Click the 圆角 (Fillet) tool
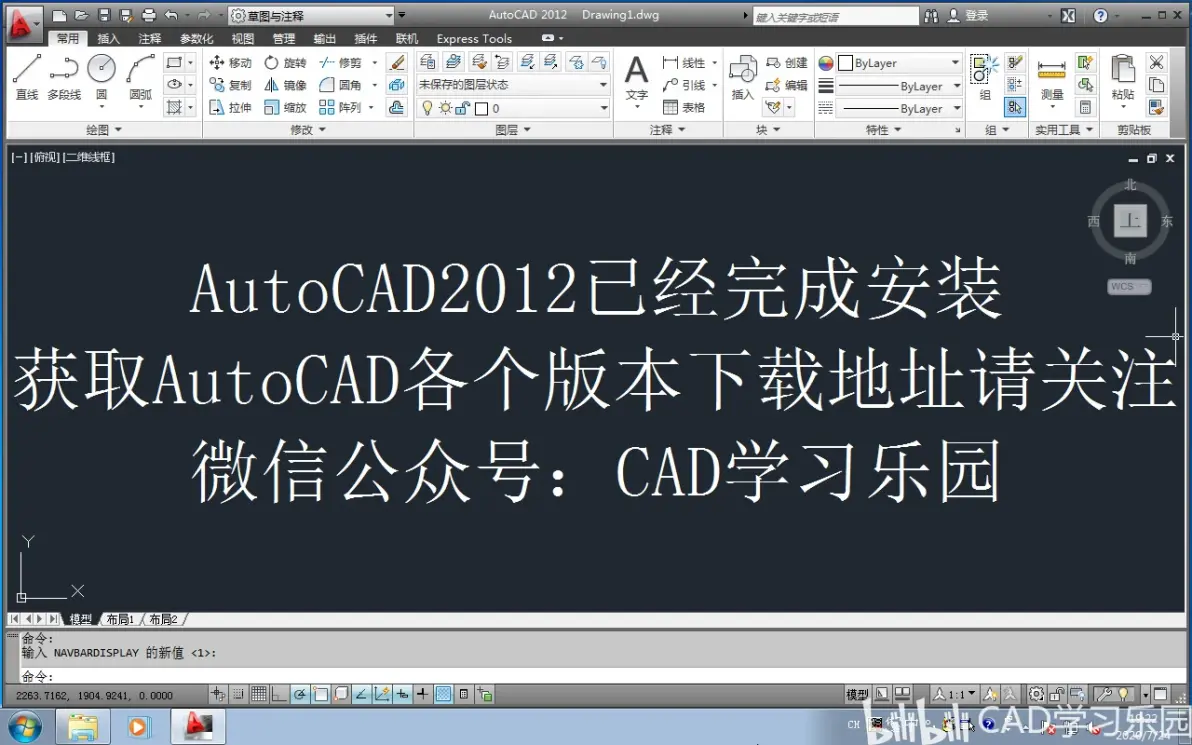Image resolution: width=1192 pixels, height=745 pixels. (x=341, y=85)
